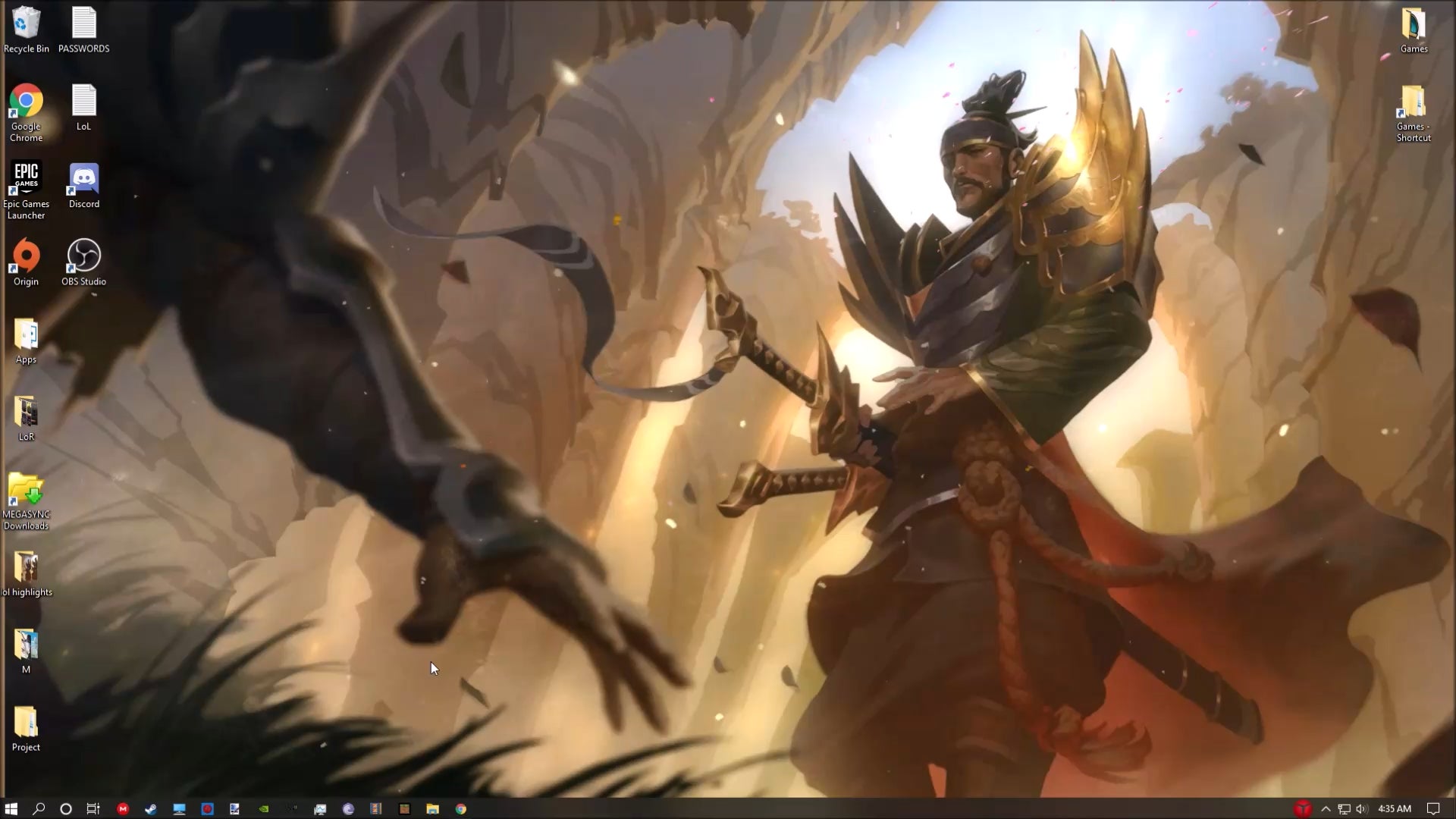
Task: Select the Project folder icon
Action: pyautogui.click(x=26, y=729)
